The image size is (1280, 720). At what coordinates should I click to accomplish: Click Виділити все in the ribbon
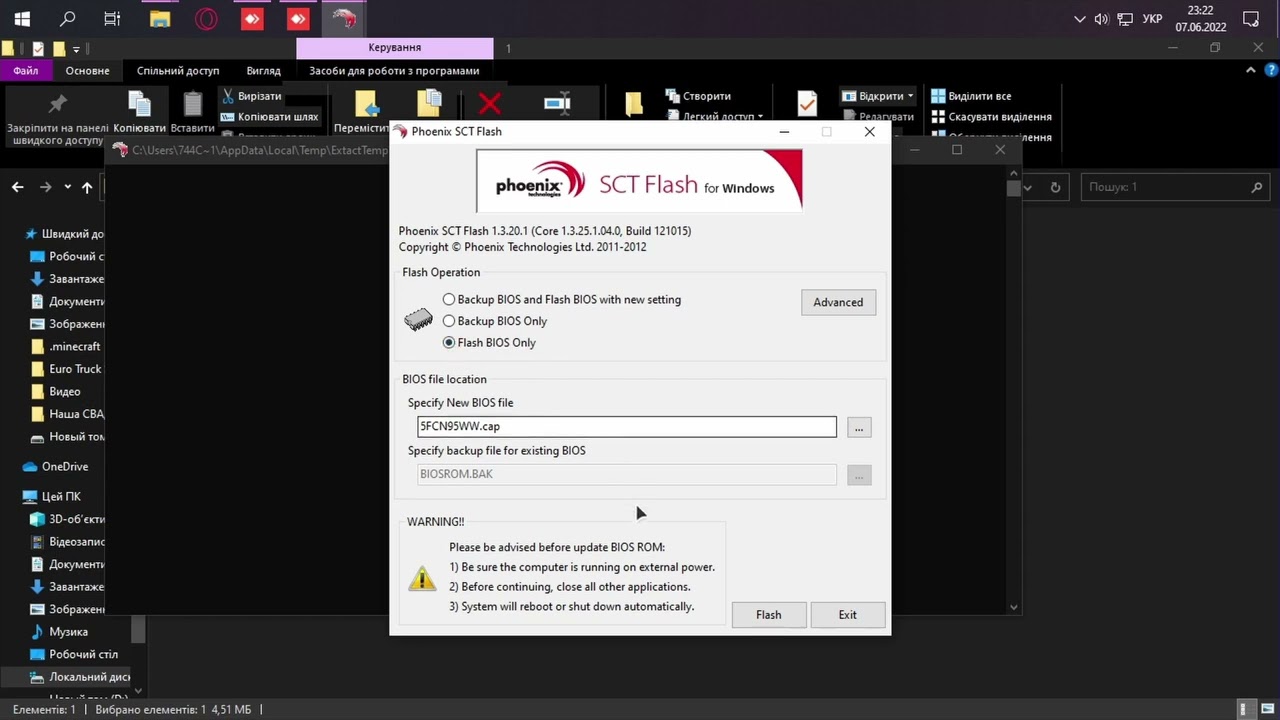(971, 96)
